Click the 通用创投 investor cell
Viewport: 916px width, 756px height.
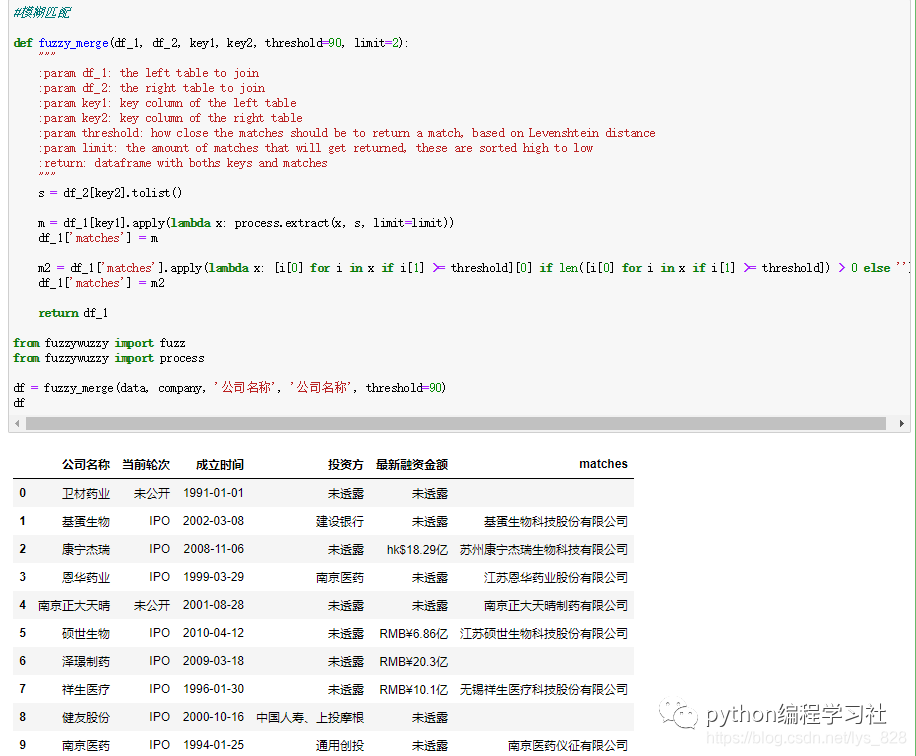coord(340,745)
